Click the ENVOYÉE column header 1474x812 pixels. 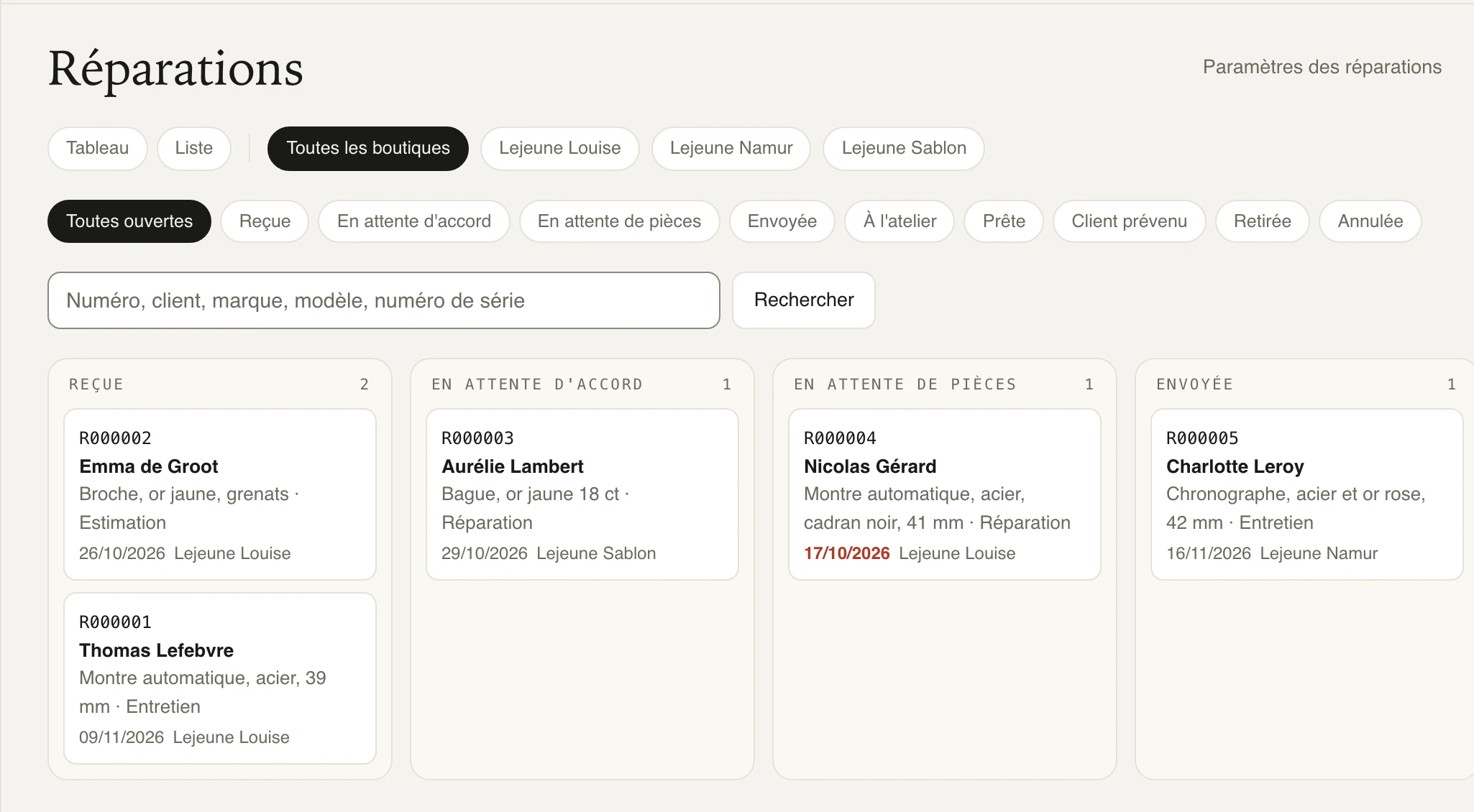coord(1195,384)
